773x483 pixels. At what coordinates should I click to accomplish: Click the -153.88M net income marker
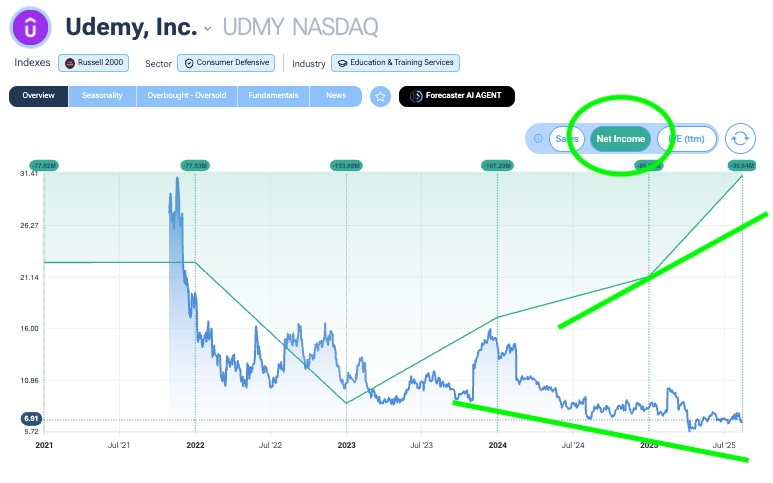pyautogui.click(x=346, y=166)
